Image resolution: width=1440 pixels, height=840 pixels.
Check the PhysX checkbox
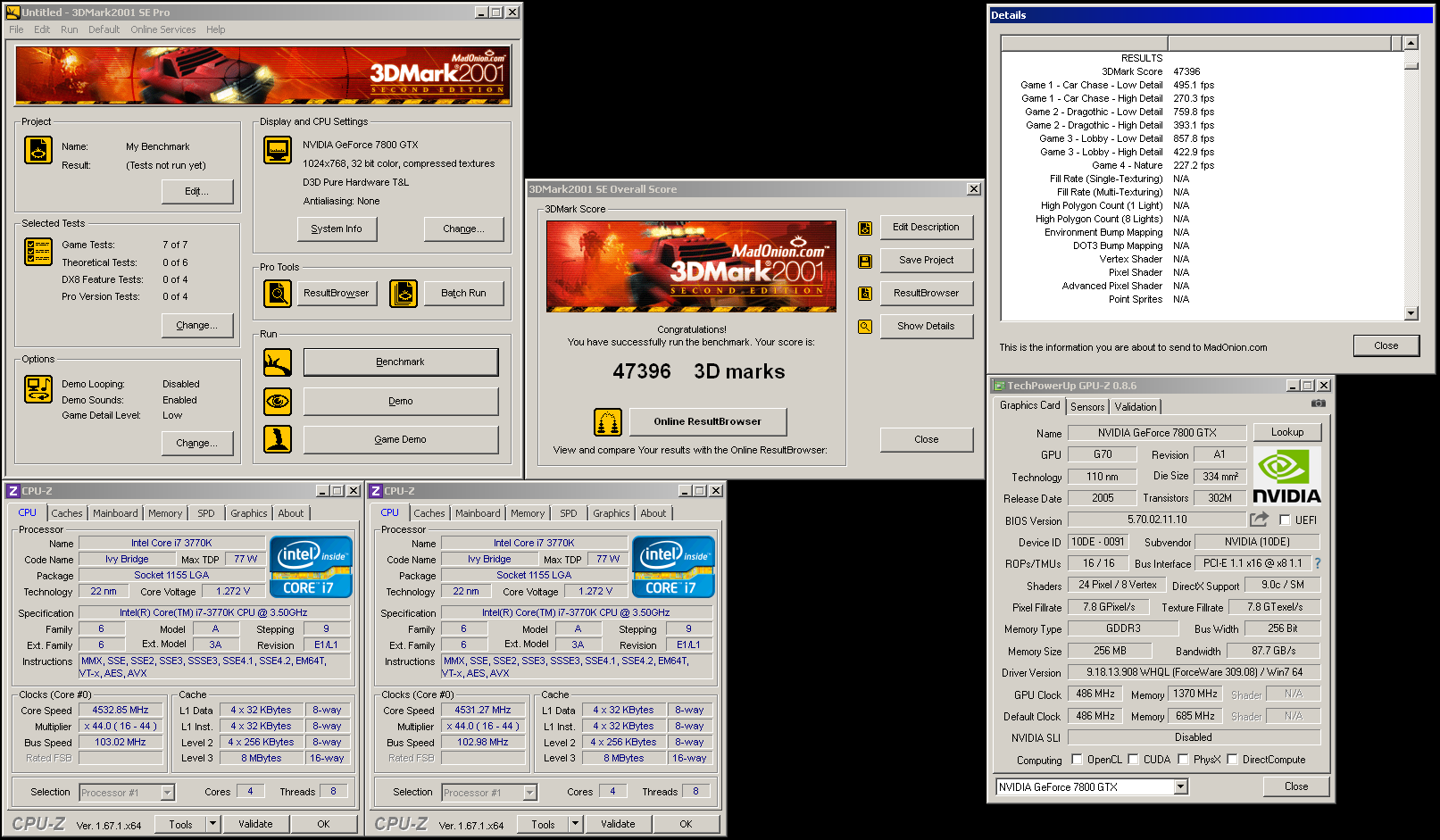(1183, 760)
